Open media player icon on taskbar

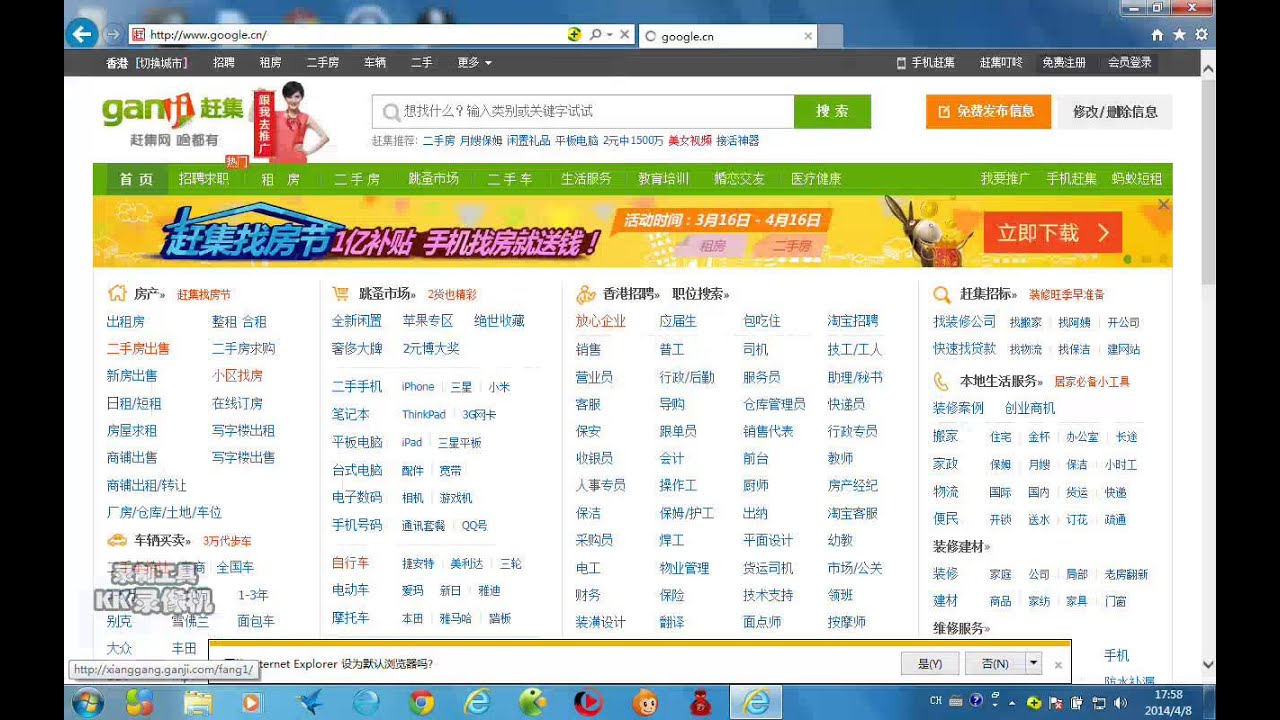(x=251, y=702)
